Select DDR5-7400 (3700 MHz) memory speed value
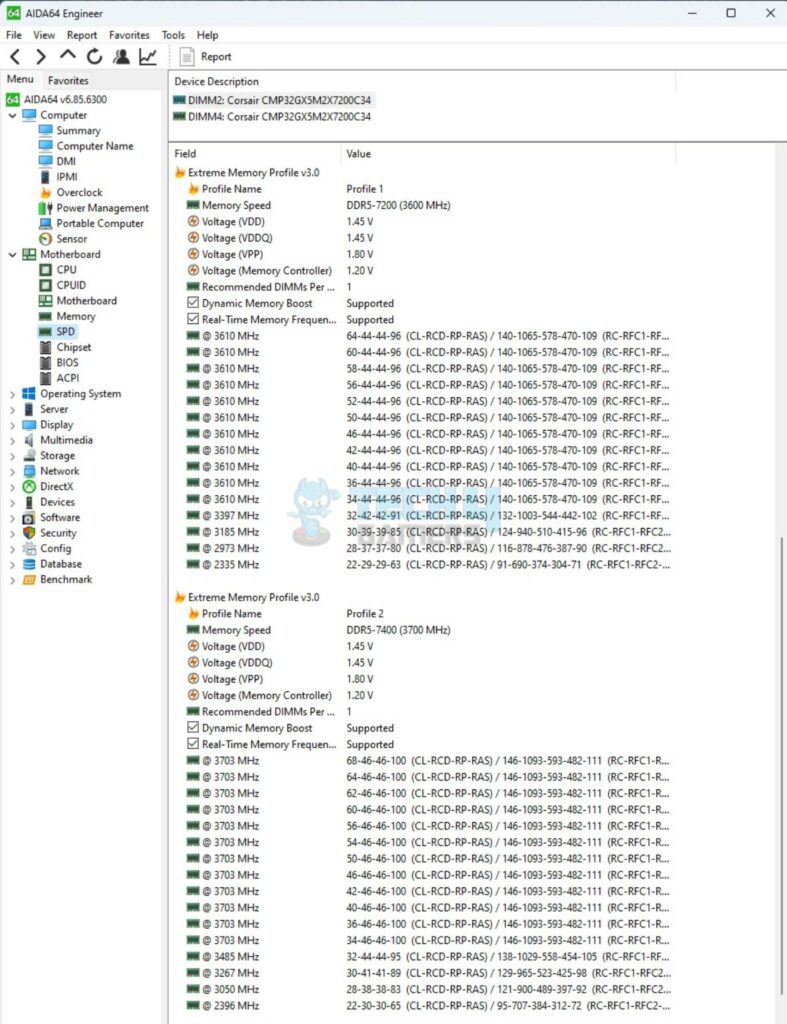The image size is (787, 1024). [398, 630]
